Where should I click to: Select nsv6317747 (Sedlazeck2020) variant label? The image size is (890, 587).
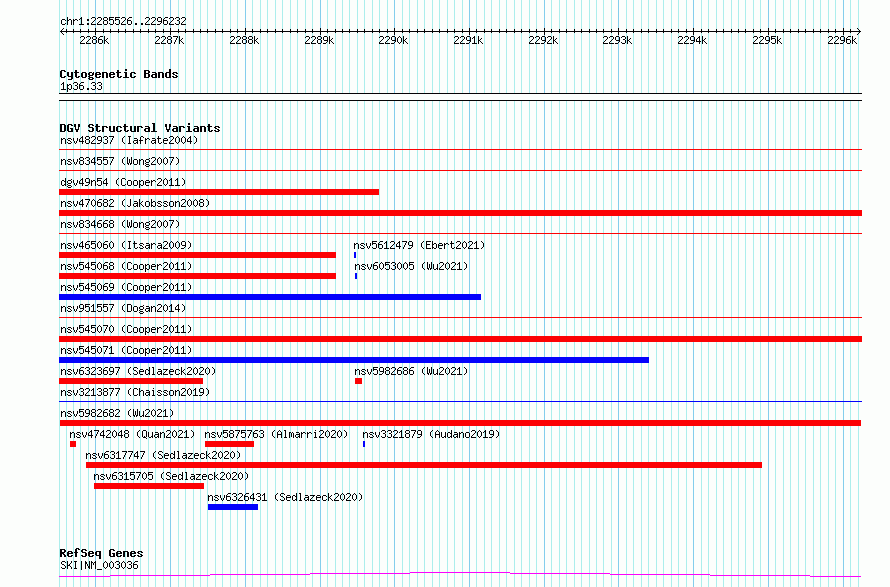point(163,455)
